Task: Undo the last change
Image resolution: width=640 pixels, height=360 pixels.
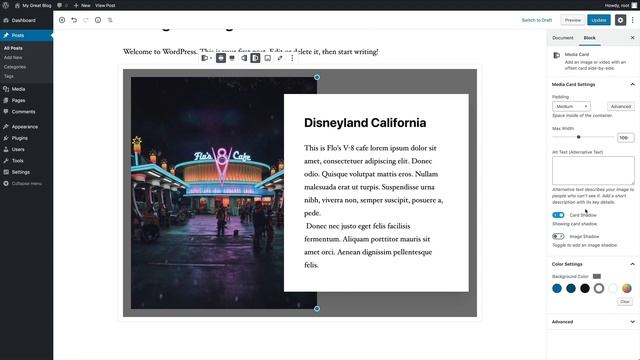Action: (74, 20)
